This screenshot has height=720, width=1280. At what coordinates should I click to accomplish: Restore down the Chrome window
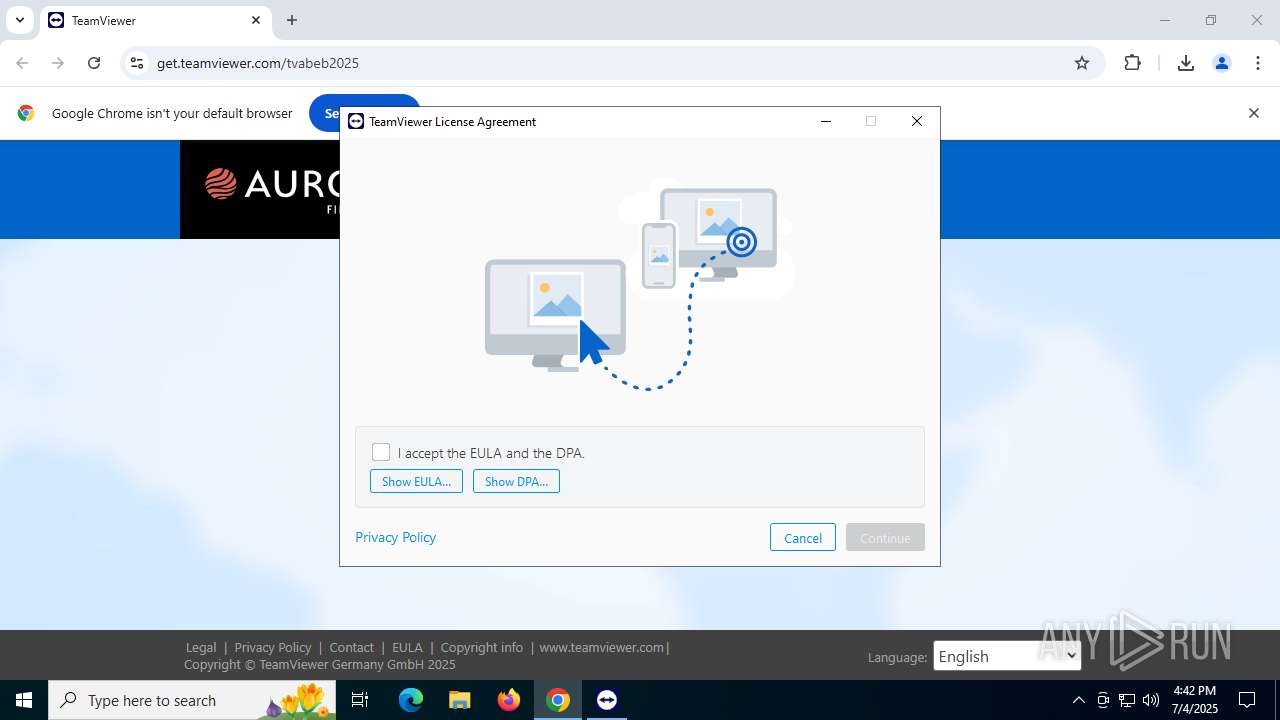tap(1211, 20)
